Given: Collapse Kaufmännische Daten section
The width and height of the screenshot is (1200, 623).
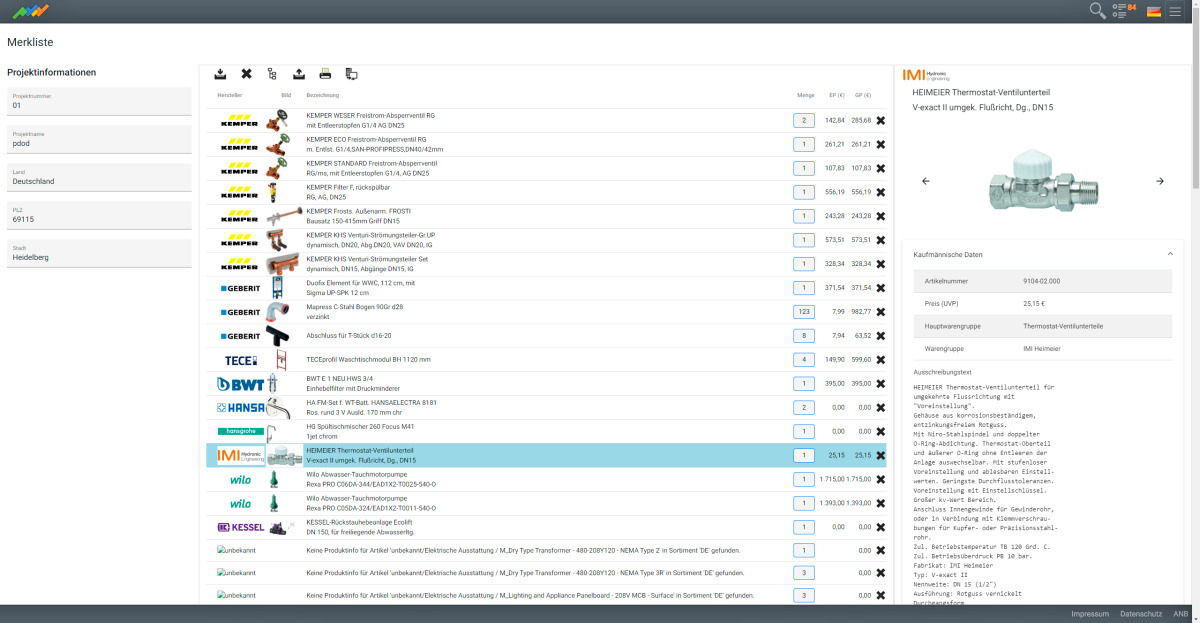Looking at the screenshot, I should (1170, 254).
